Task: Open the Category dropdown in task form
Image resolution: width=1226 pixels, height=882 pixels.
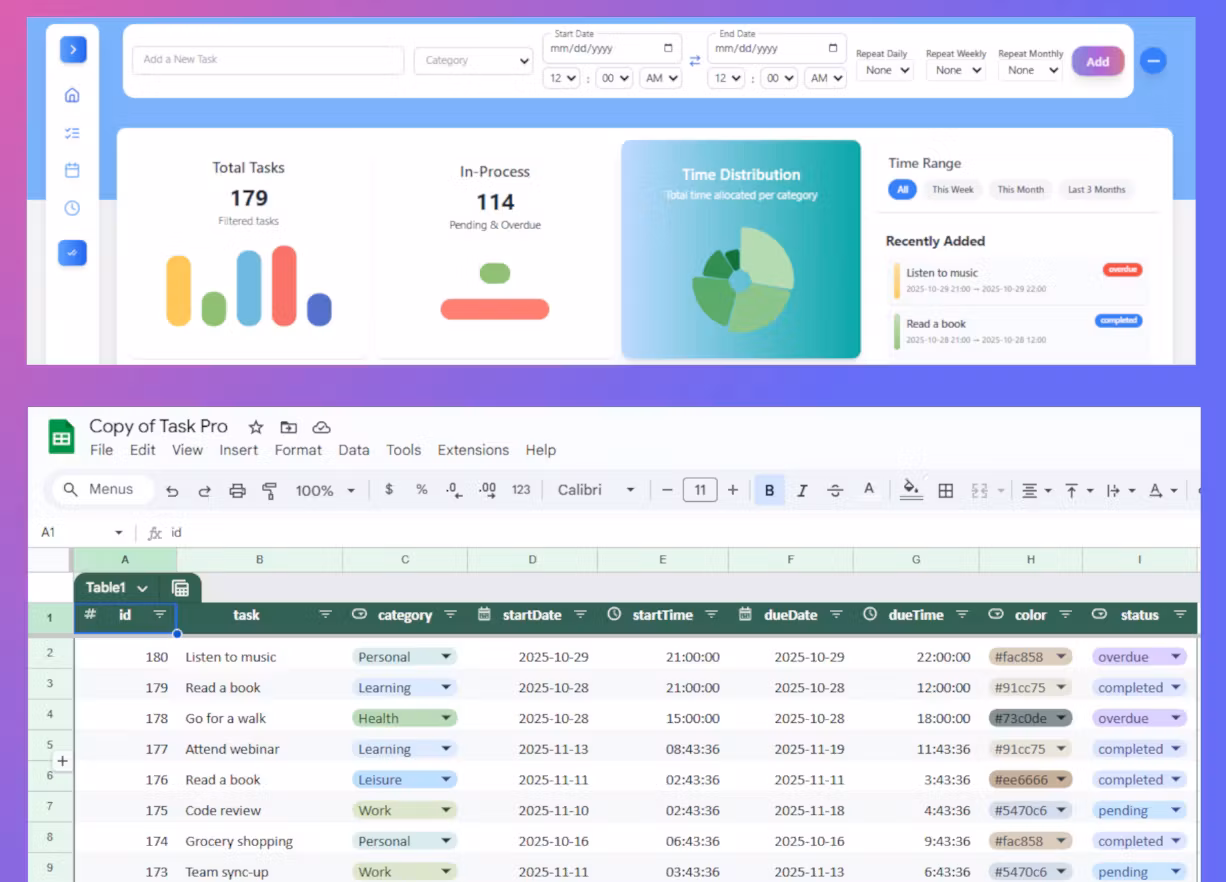Action: click(x=473, y=61)
